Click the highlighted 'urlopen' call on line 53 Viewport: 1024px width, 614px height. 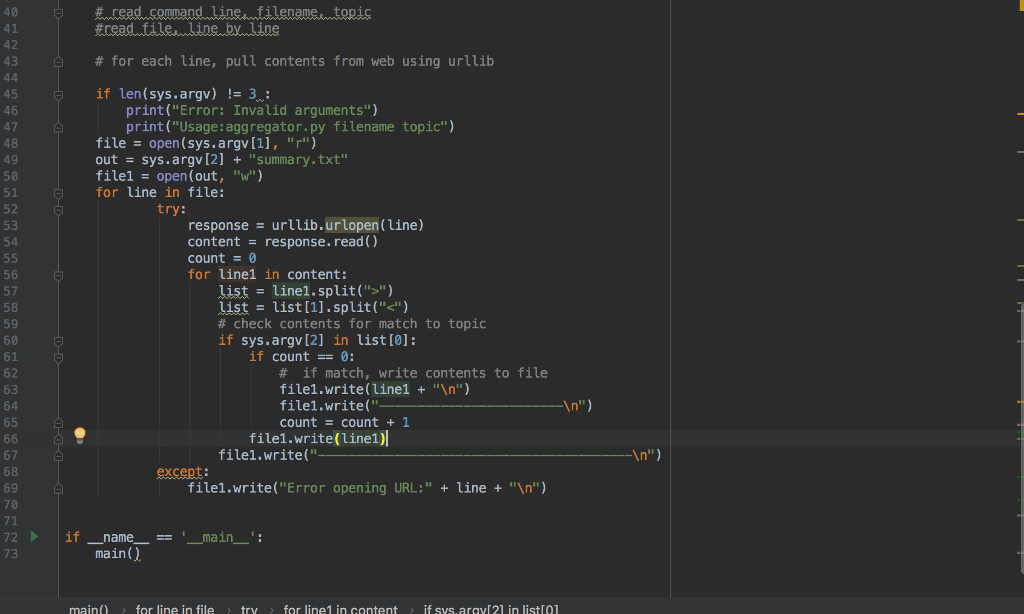352,225
